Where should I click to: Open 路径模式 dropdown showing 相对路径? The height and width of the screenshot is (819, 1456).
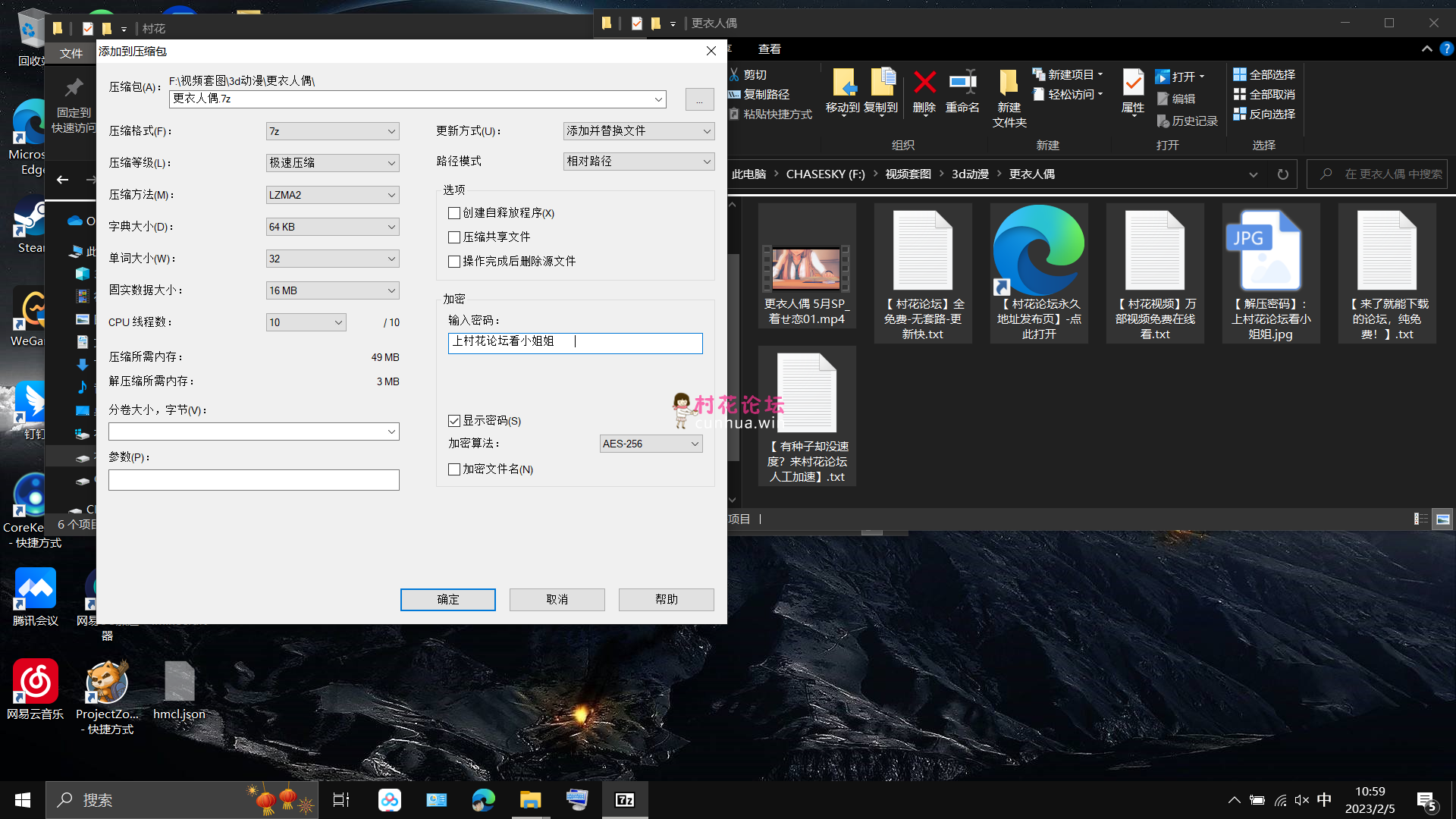click(x=639, y=162)
